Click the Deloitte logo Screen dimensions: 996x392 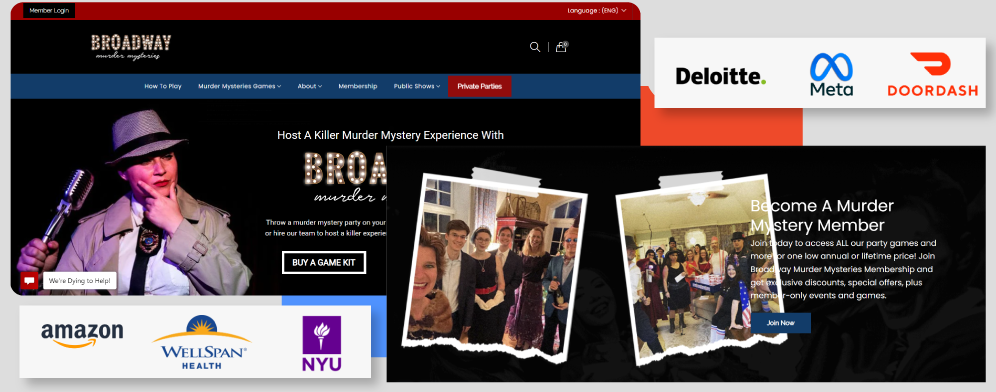coord(720,76)
